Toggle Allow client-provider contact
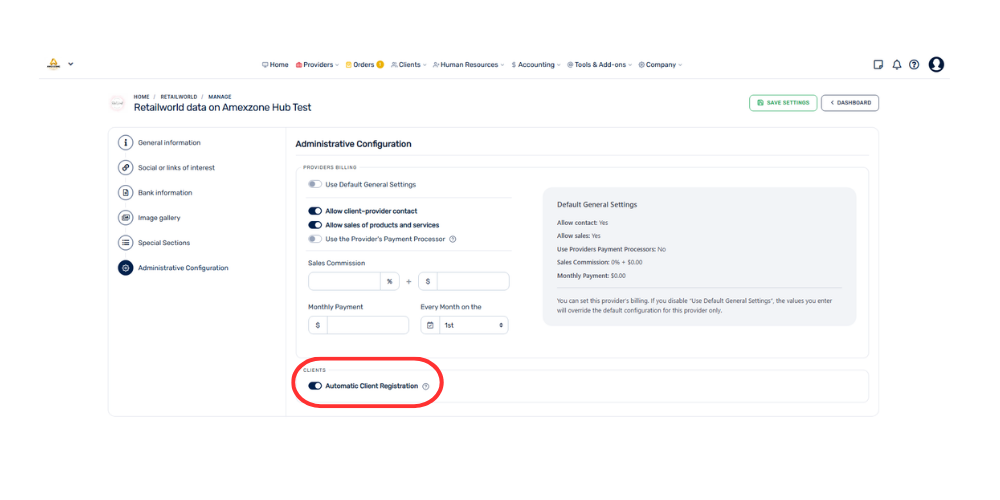 pyautogui.click(x=315, y=210)
